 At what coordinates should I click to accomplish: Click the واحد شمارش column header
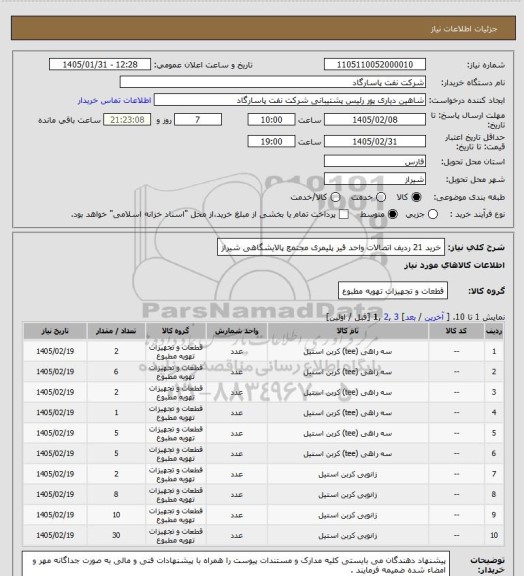(237, 331)
